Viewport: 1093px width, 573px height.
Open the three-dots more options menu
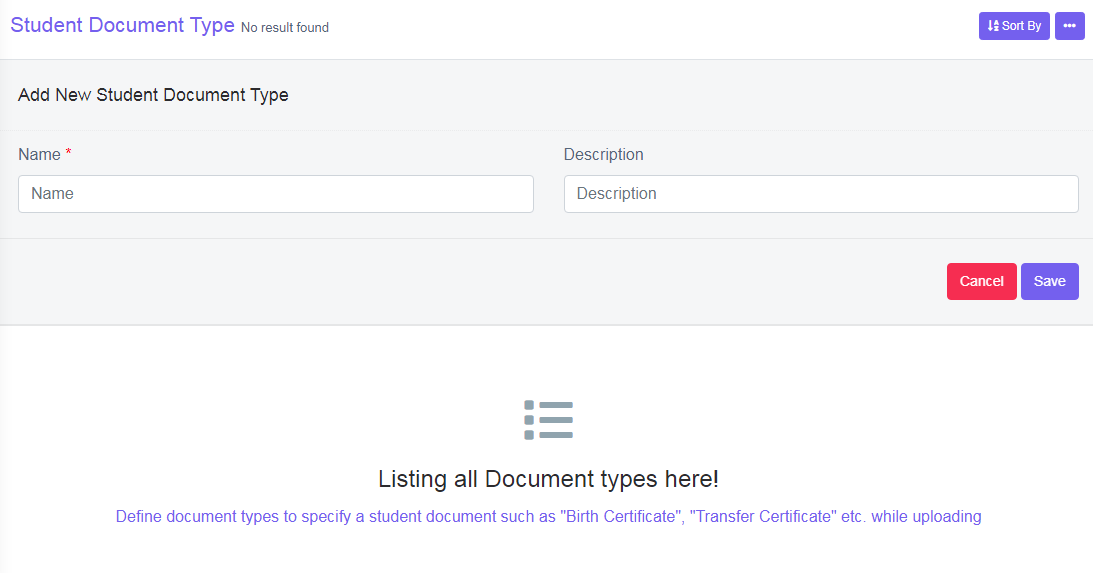pyautogui.click(x=1069, y=26)
